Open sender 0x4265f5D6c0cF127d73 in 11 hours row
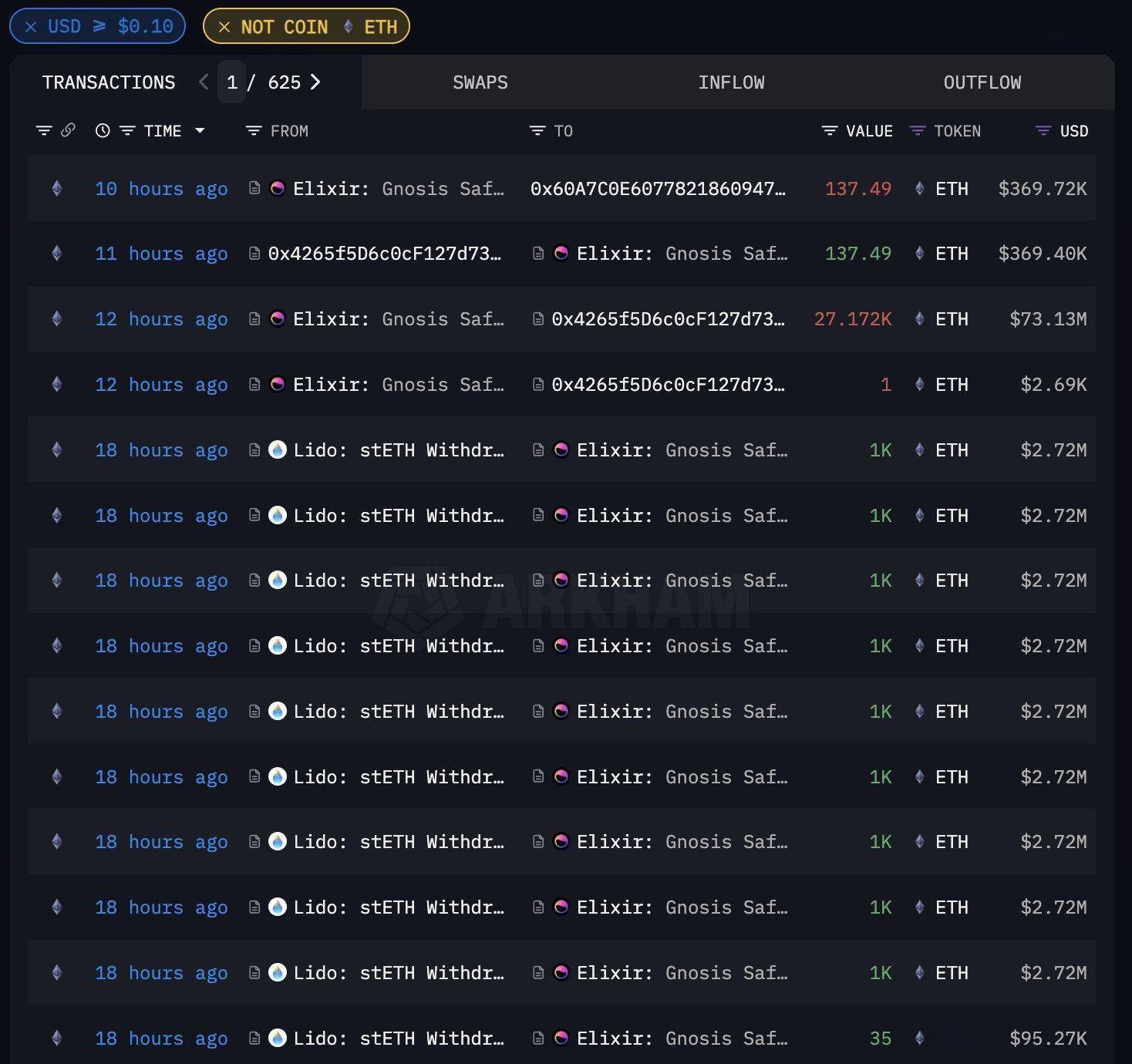1132x1064 pixels. coord(385,254)
